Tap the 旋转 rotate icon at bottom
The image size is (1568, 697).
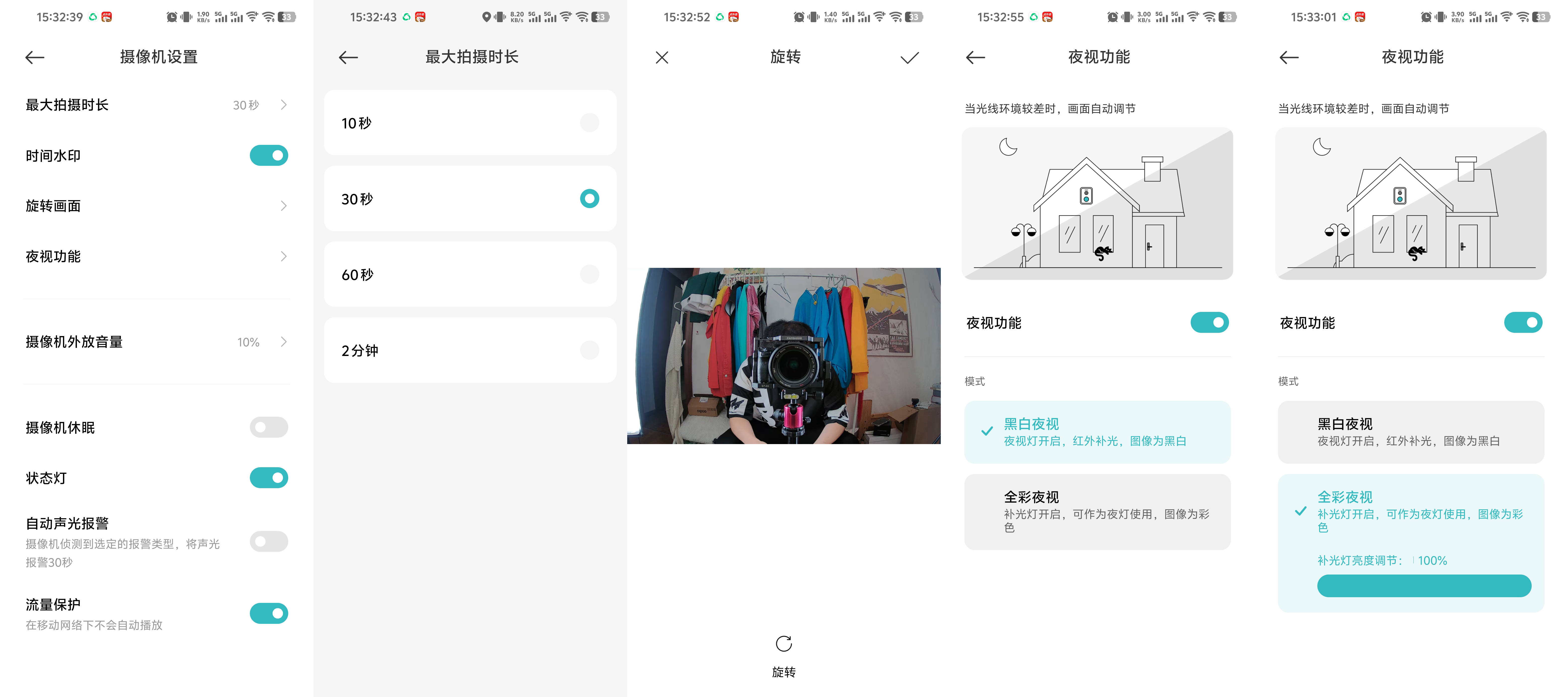784,643
